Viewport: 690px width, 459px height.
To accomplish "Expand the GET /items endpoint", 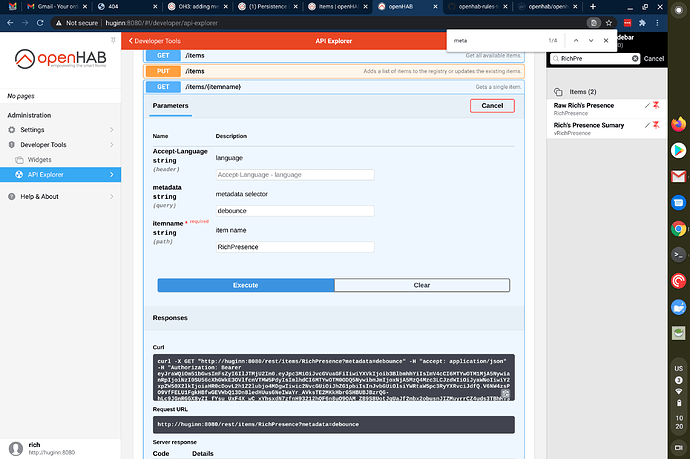I will pyautogui.click(x=334, y=55).
